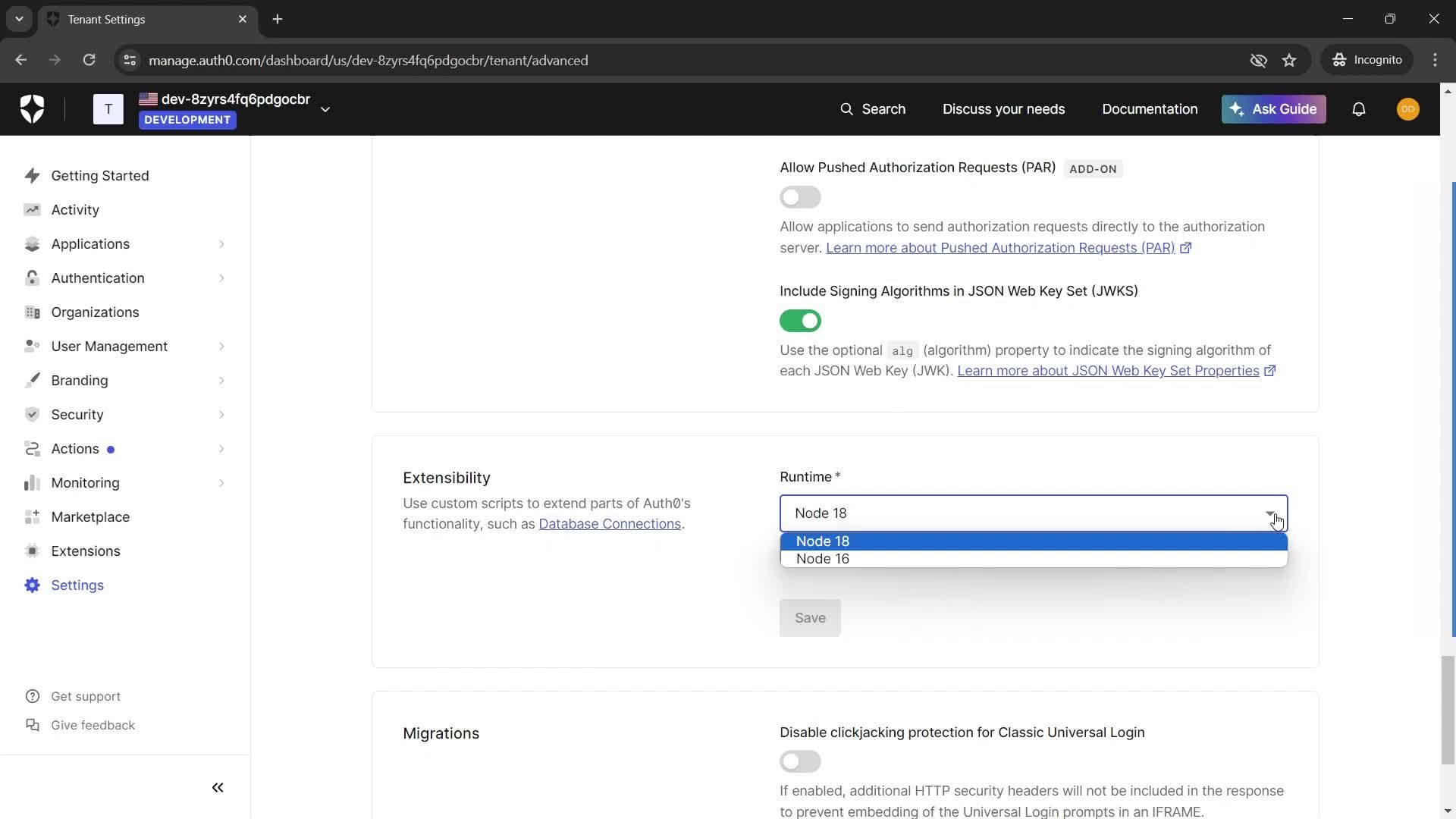
Task: Click the Save button
Action: [x=810, y=618]
